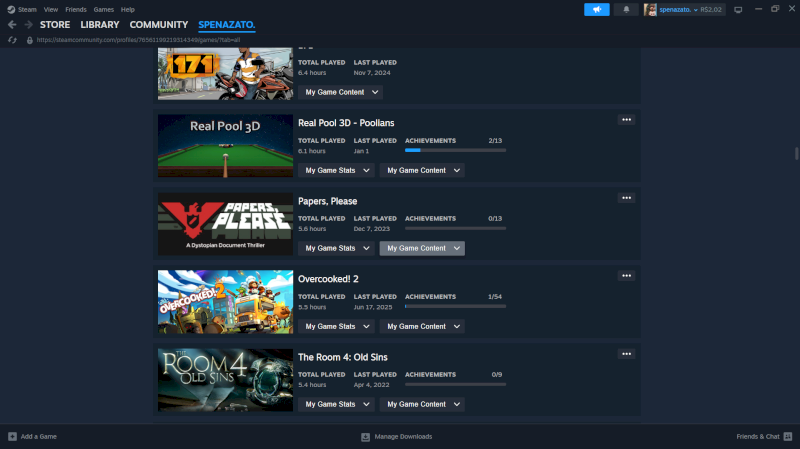Open the View menu
Image resolution: width=800 pixels, height=449 pixels.
point(51,9)
